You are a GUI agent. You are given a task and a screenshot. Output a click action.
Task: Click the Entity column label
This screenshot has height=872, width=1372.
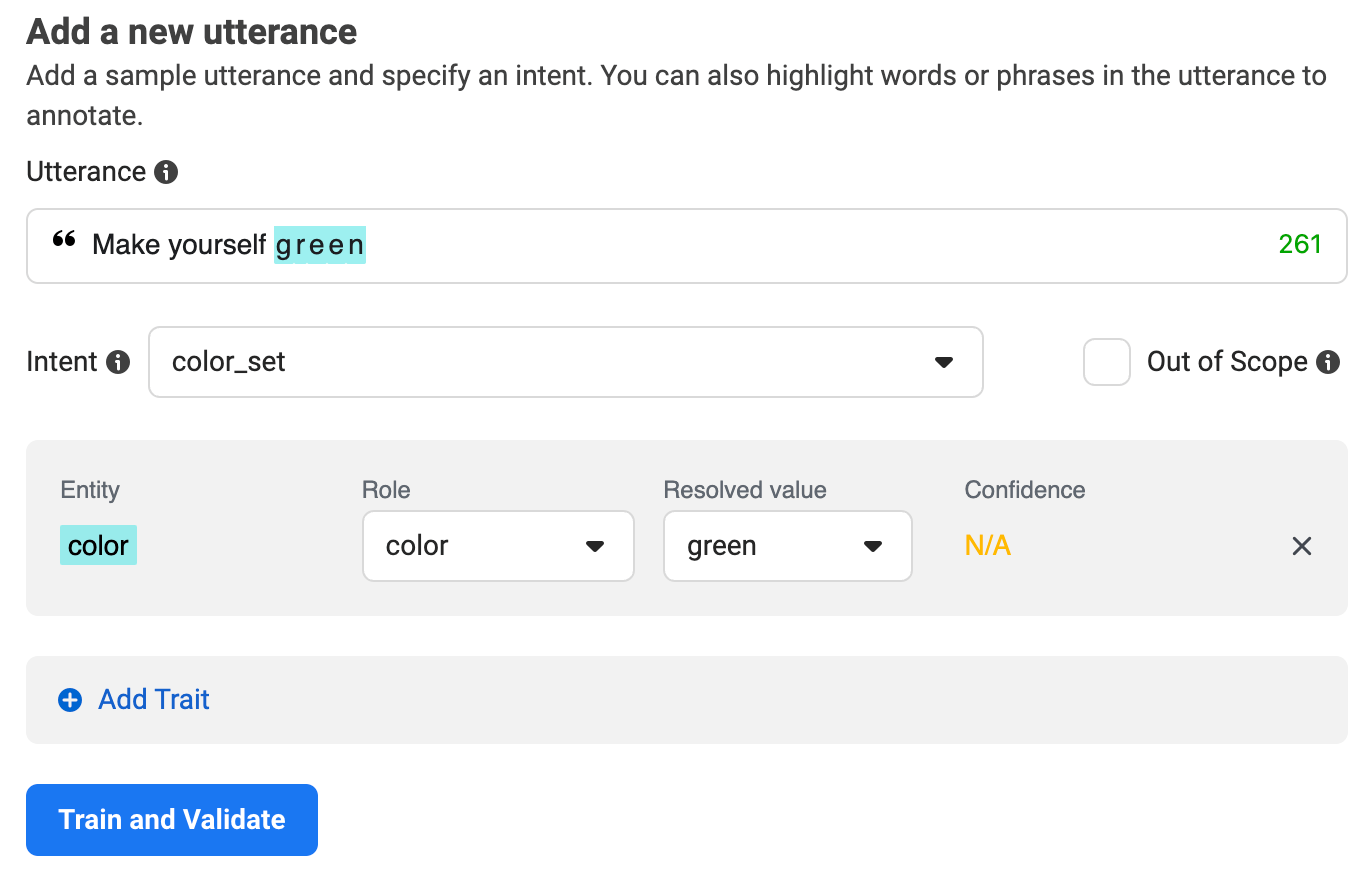click(x=90, y=490)
